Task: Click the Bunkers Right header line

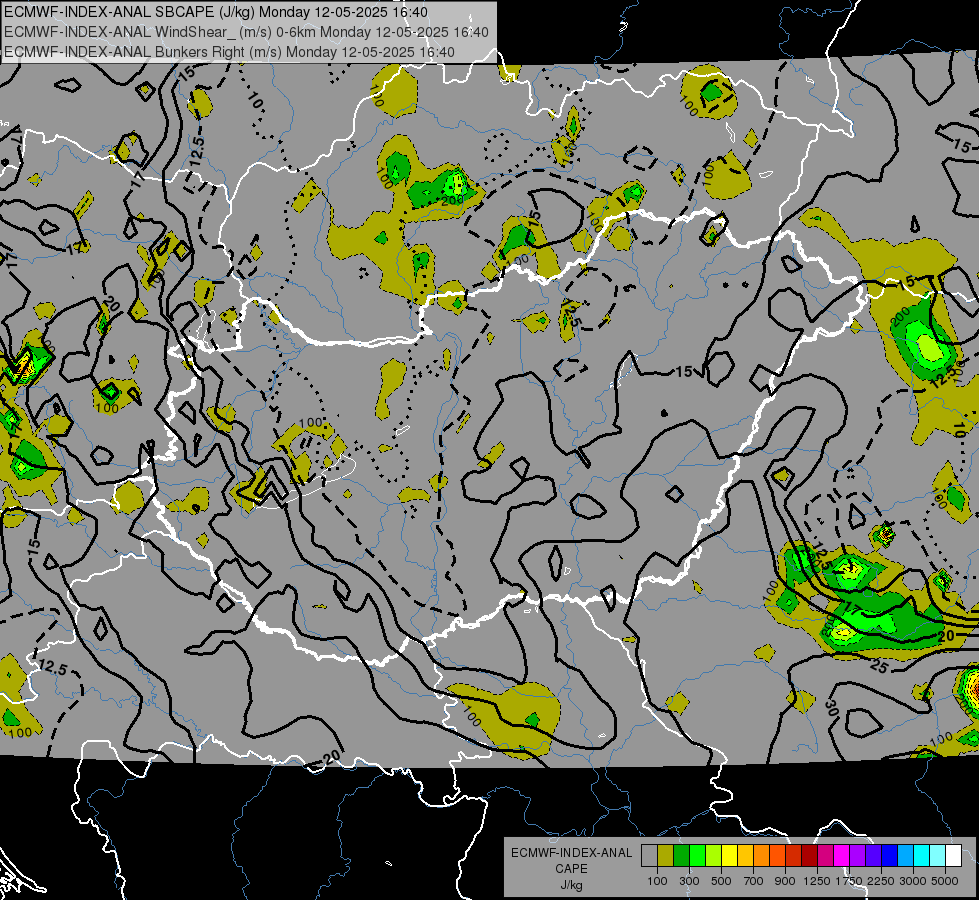Action: pos(229,52)
